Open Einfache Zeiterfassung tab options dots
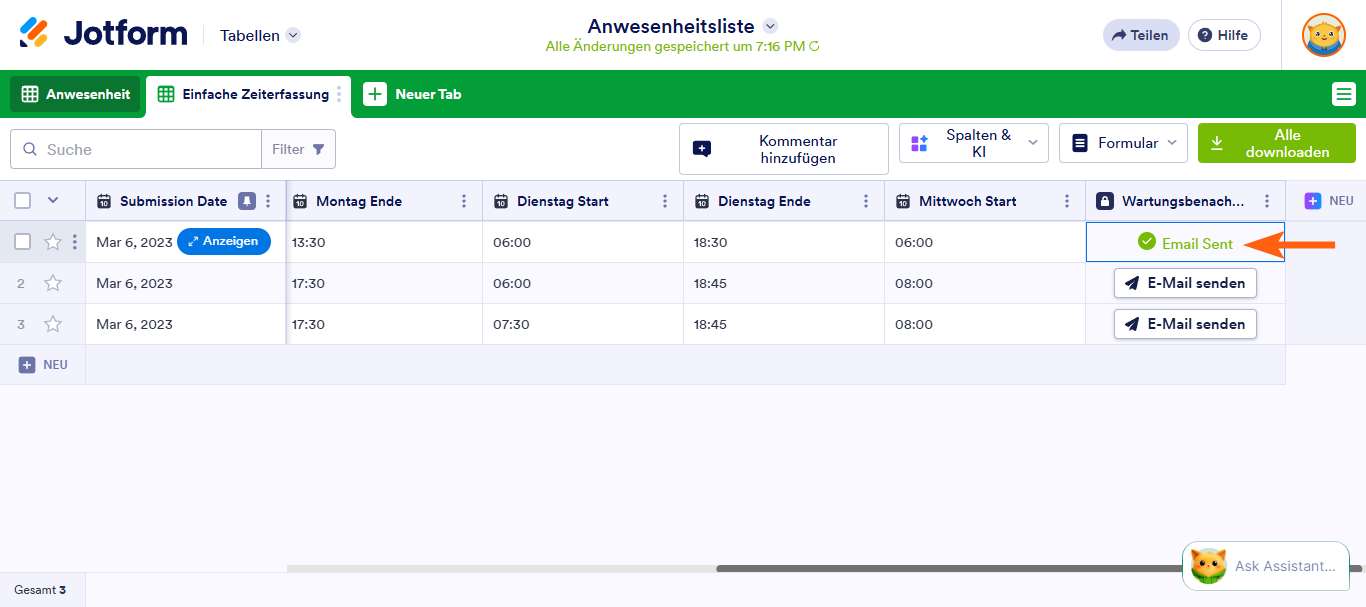This screenshot has height=607, width=1366. pos(339,94)
